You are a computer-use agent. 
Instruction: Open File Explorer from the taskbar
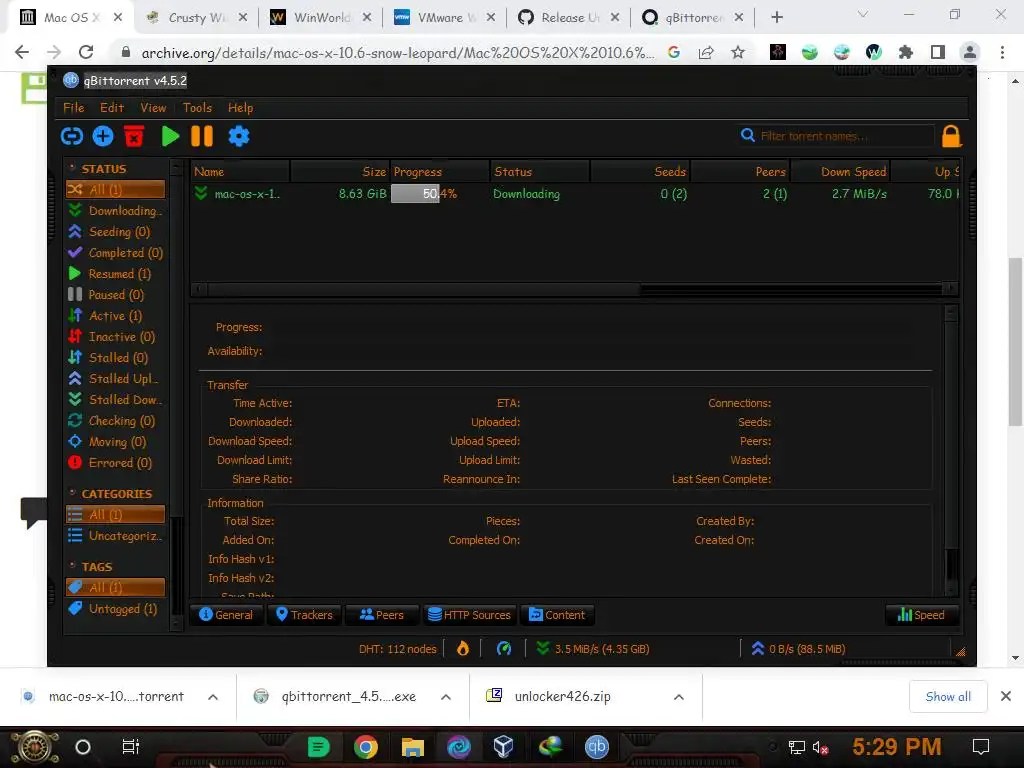(412, 746)
